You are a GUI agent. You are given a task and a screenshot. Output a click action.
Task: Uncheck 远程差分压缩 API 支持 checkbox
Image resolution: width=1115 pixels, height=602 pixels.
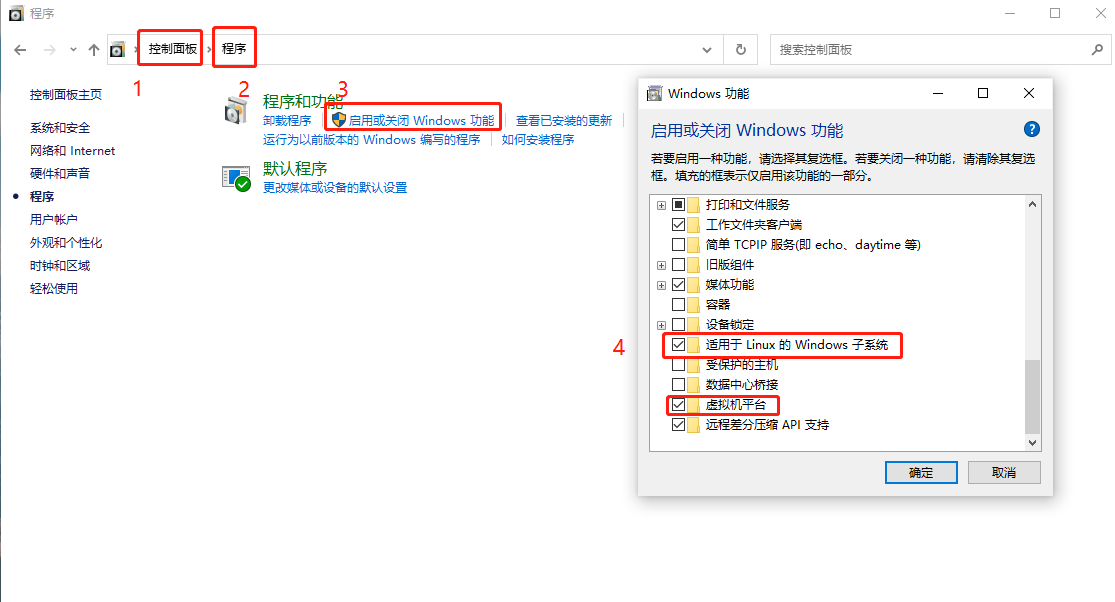click(x=678, y=424)
